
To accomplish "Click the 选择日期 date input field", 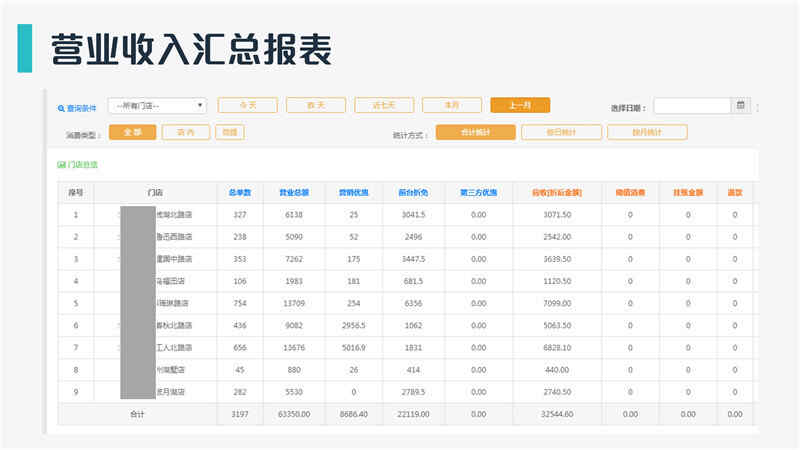I will point(692,106).
